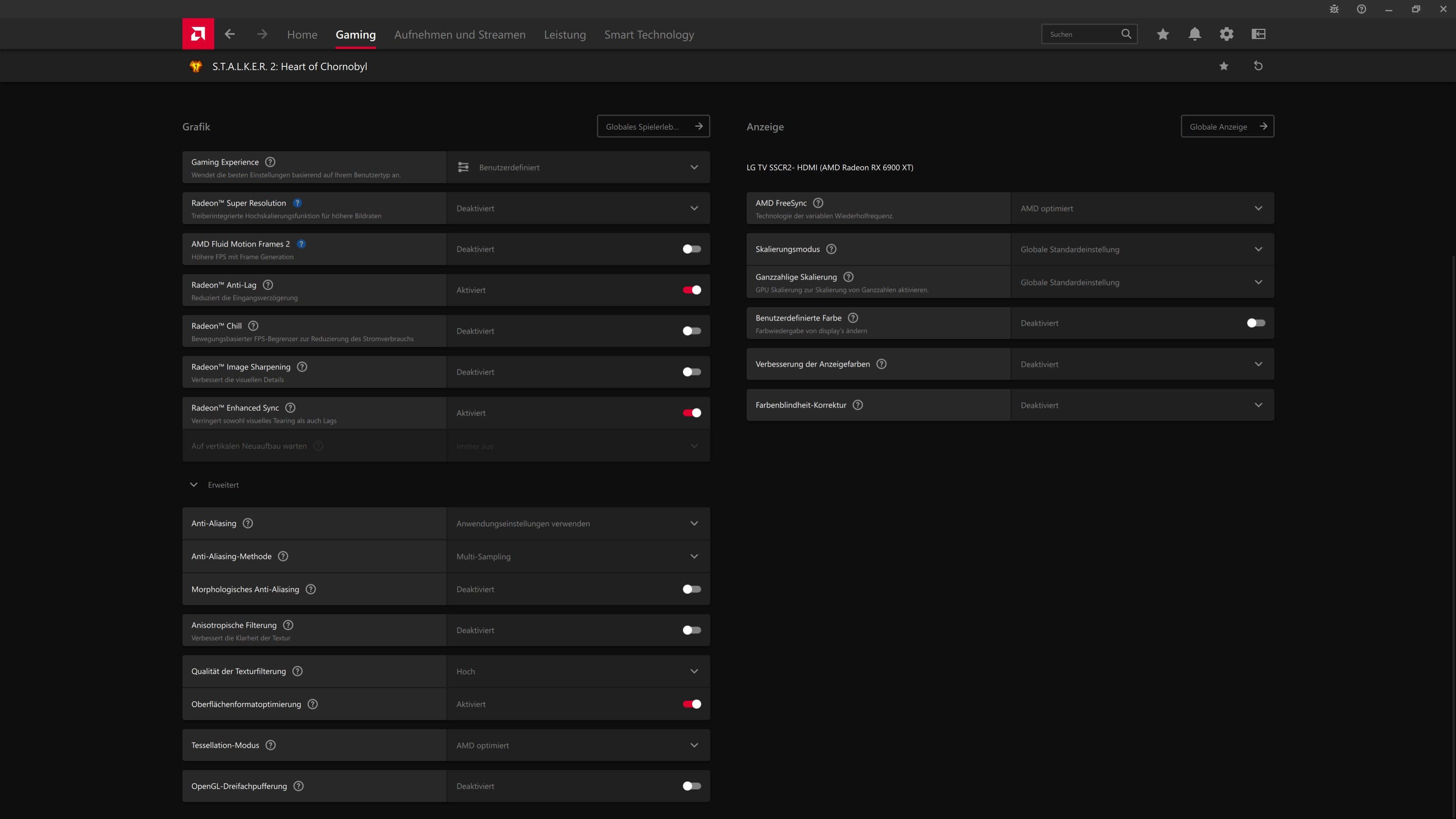
Task: Go forward with the right arrow
Action: coord(262,34)
